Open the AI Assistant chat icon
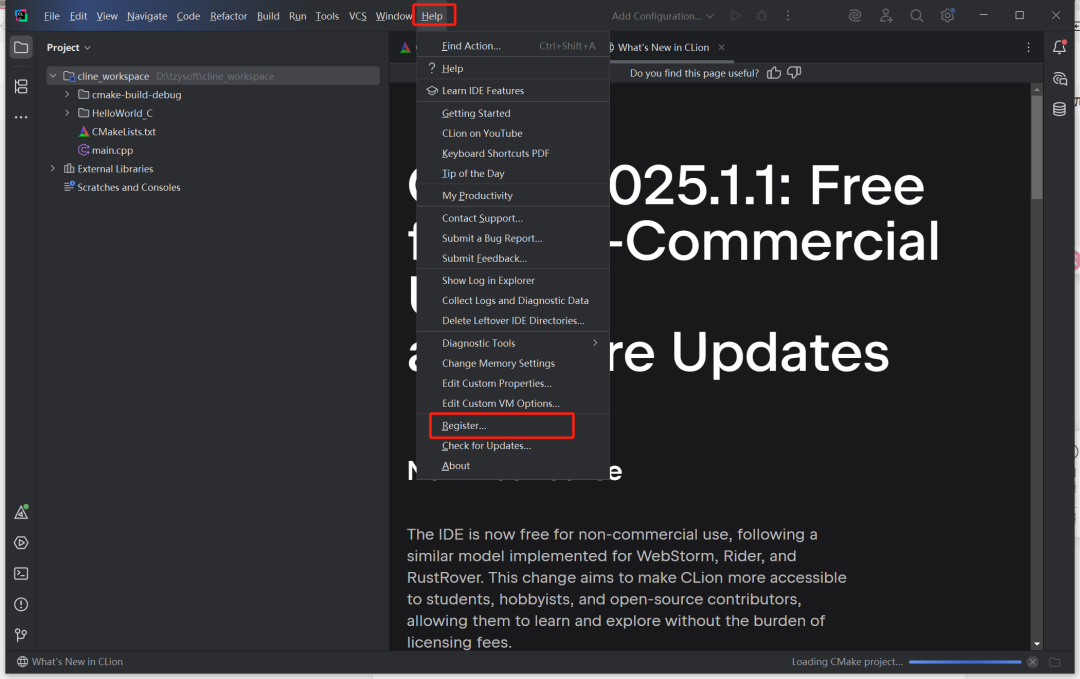The width and height of the screenshot is (1080, 679). pos(1059,79)
